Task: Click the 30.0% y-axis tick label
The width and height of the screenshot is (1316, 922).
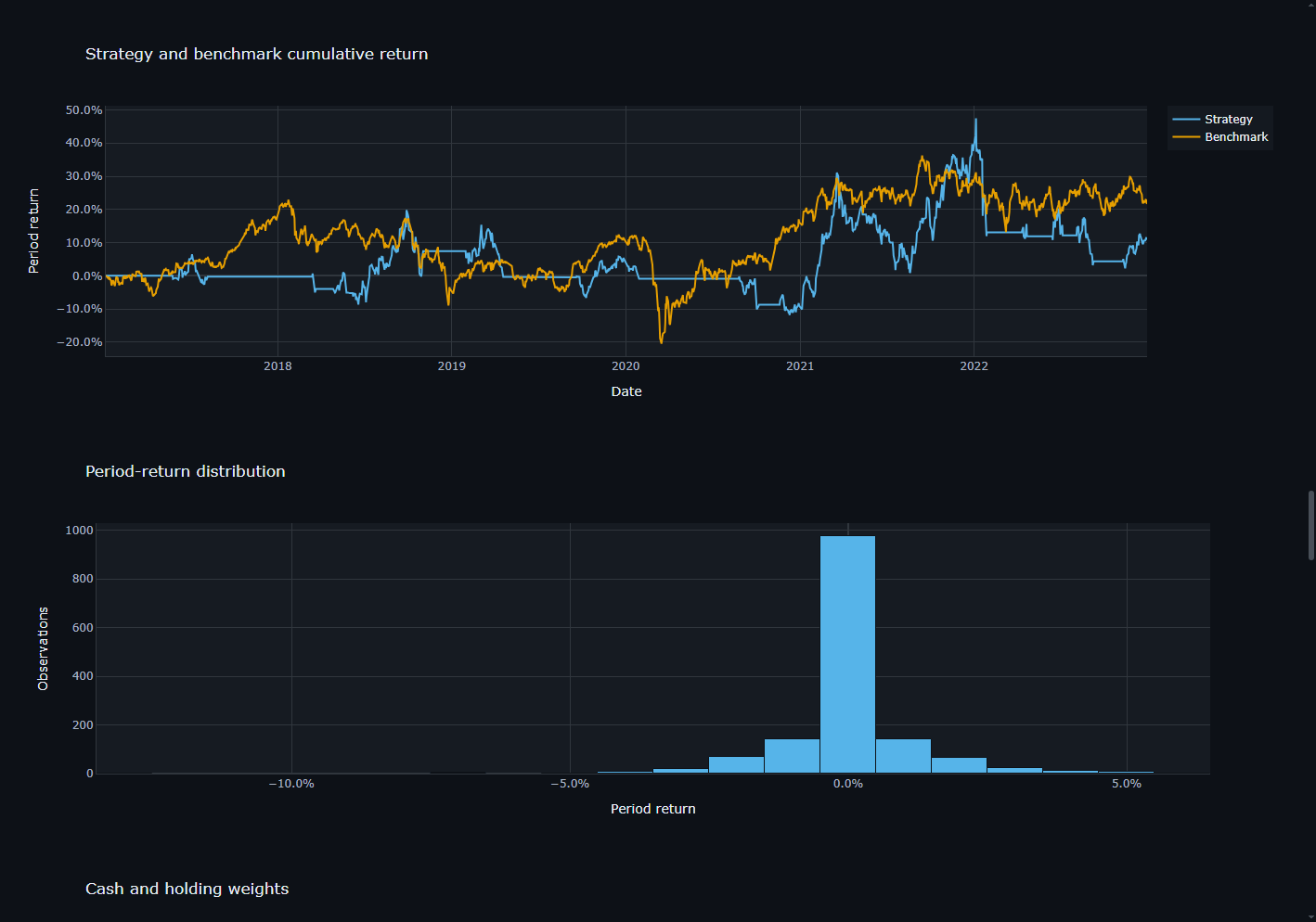Action: [x=84, y=176]
